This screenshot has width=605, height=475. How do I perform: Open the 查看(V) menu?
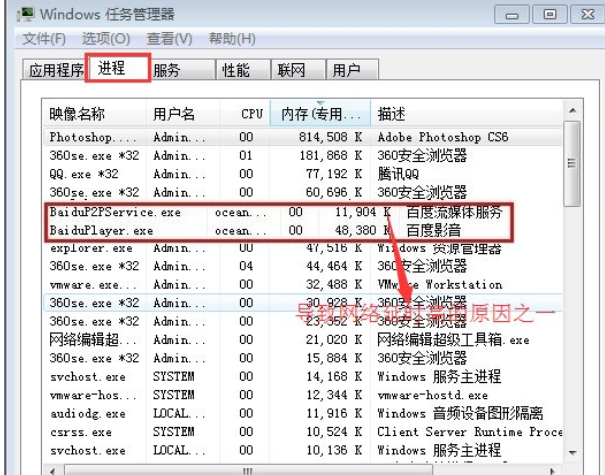tap(169, 39)
